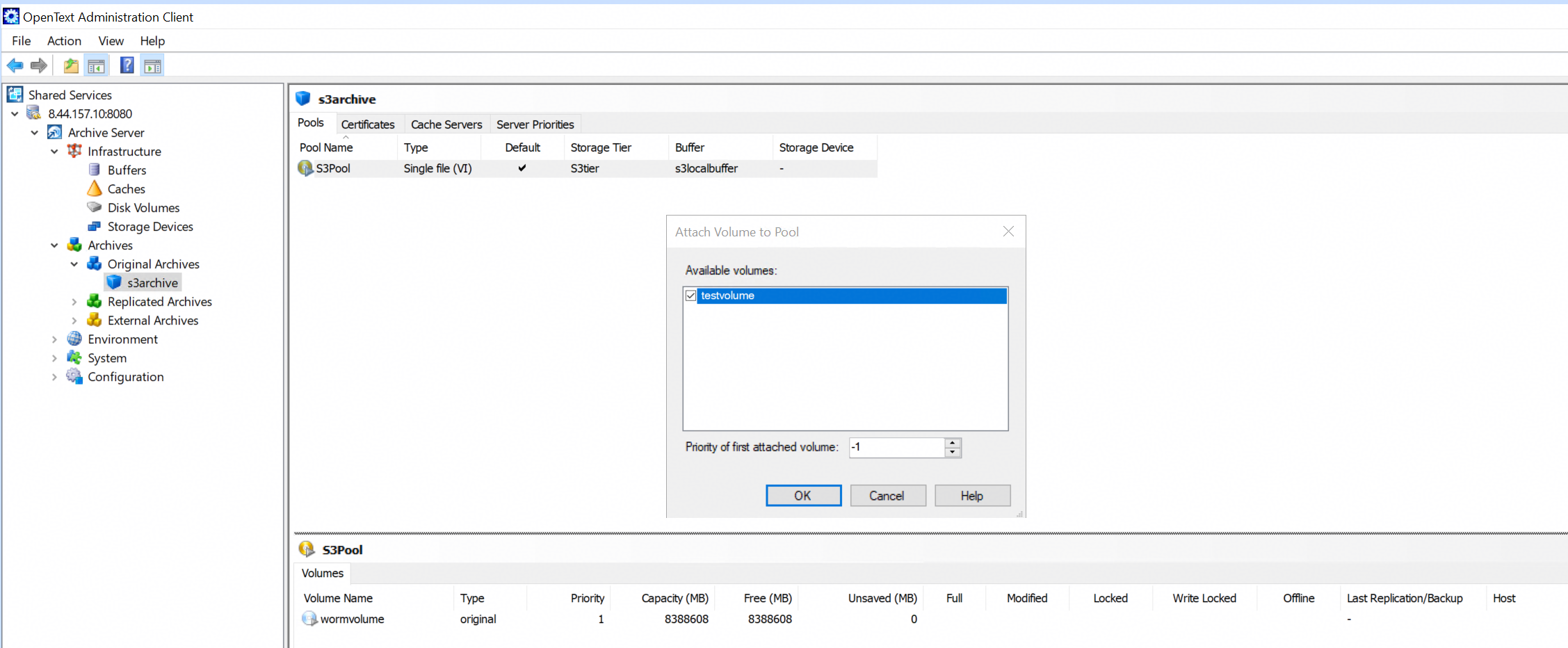Toggle the action pane toolbar icon
This screenshot has height=648, width=1568.
(x=152, y=66)
